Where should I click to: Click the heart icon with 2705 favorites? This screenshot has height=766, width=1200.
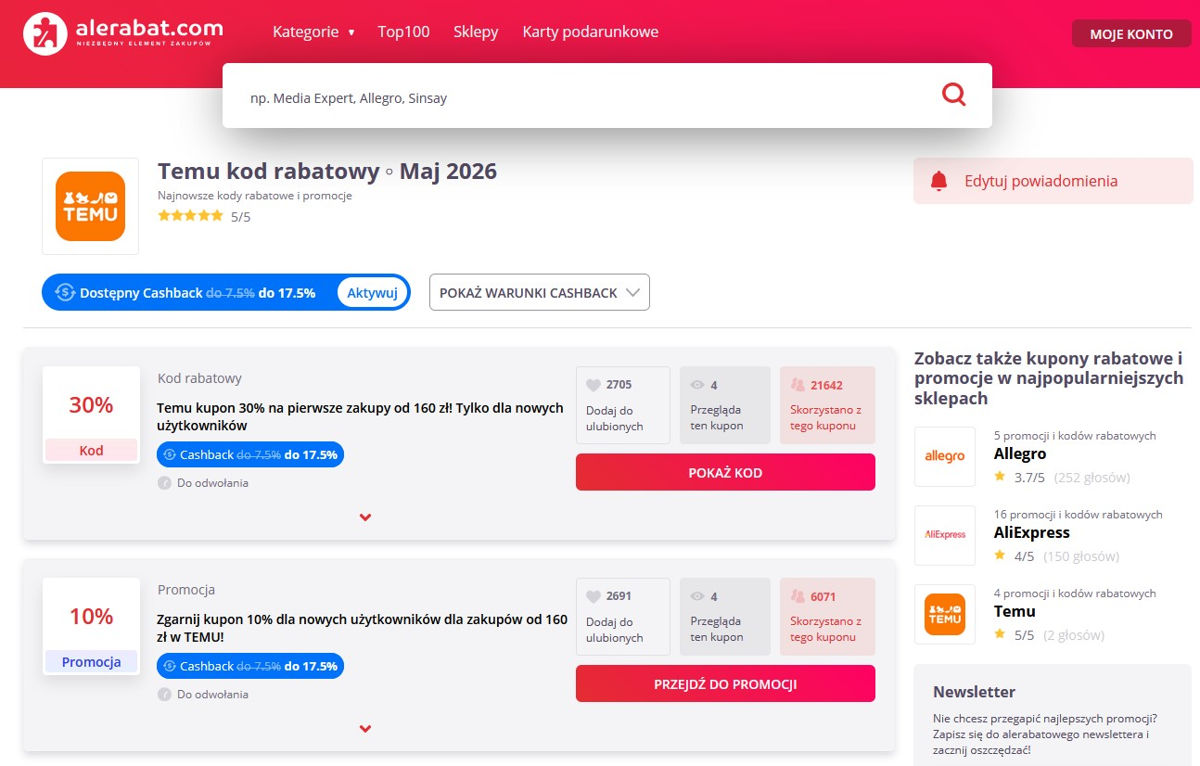point(593,385)
